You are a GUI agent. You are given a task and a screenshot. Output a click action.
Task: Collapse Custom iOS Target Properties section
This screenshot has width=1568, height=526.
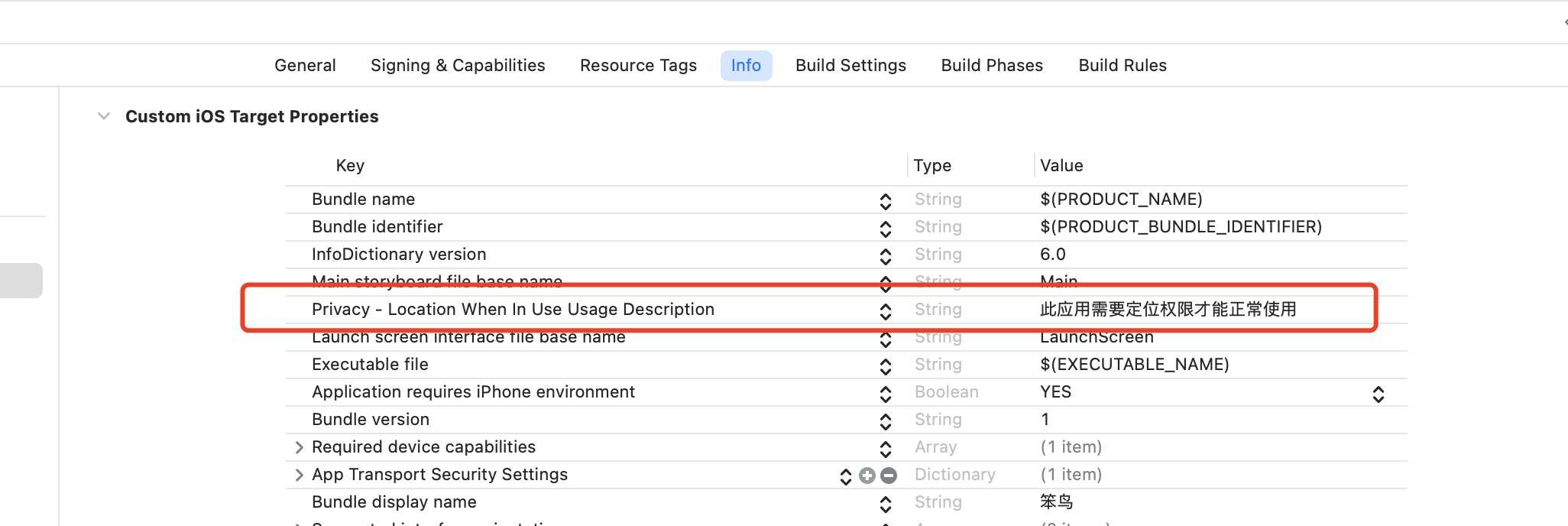104,116
